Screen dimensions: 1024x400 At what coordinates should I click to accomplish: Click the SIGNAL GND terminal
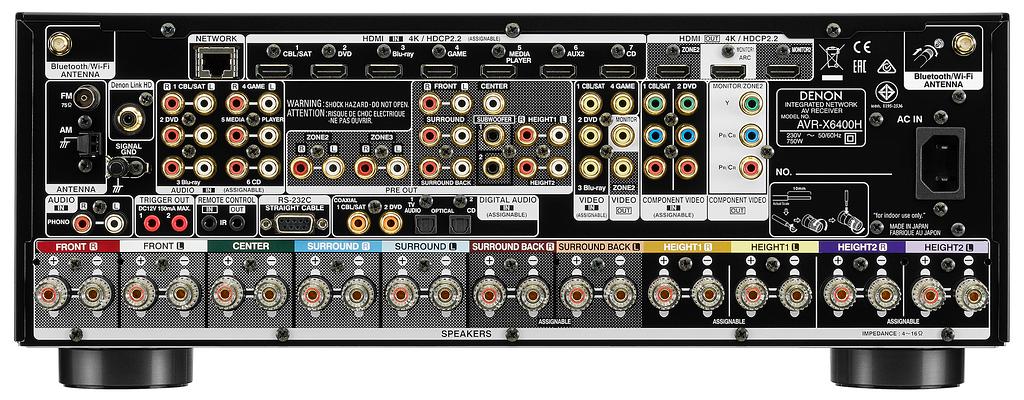click(x=120, y=169)
